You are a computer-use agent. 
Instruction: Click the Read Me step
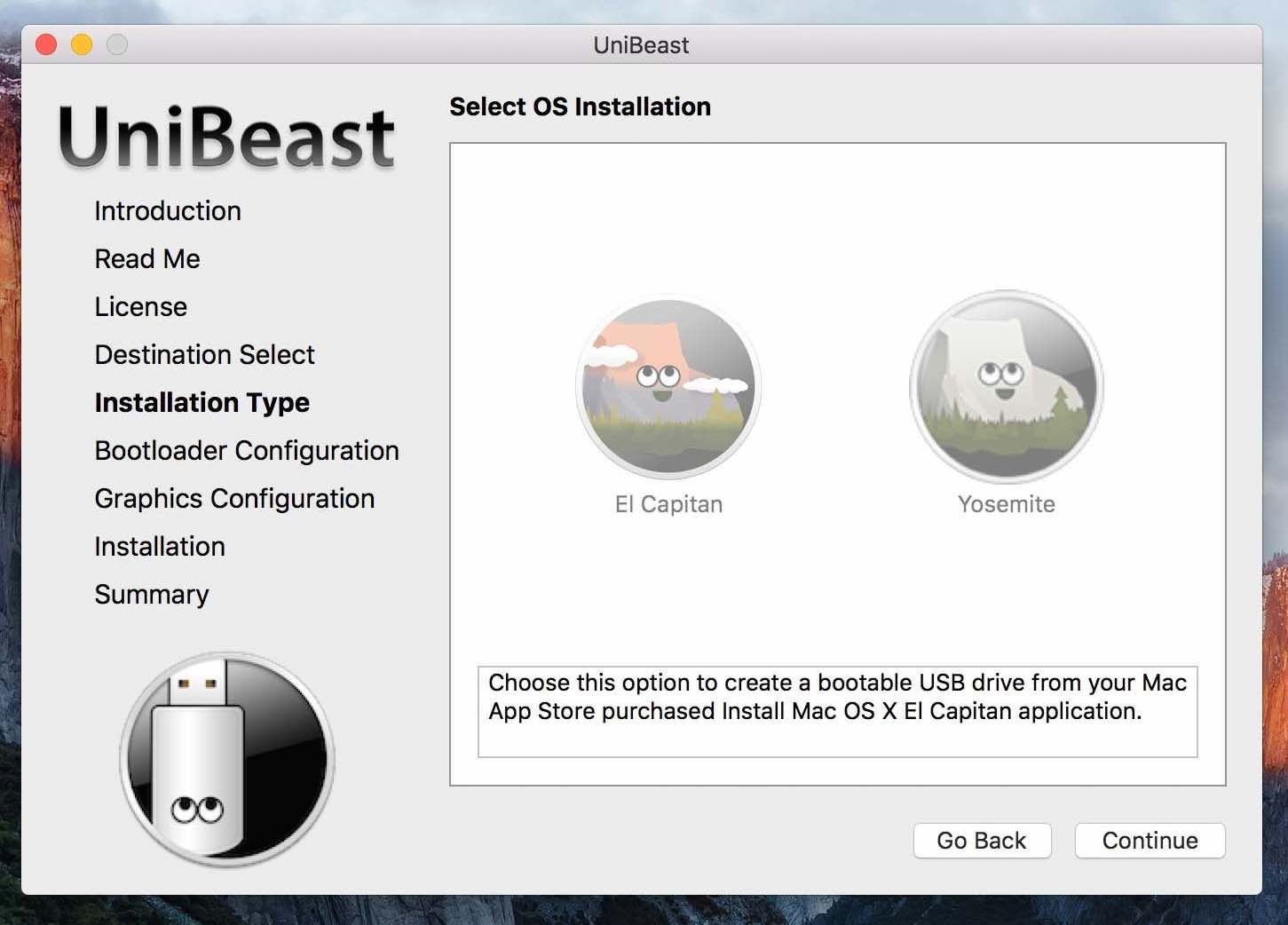147,259
